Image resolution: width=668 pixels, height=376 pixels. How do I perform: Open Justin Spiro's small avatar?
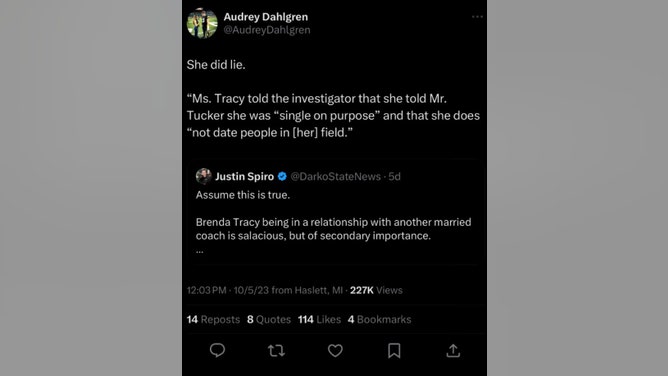204,176
